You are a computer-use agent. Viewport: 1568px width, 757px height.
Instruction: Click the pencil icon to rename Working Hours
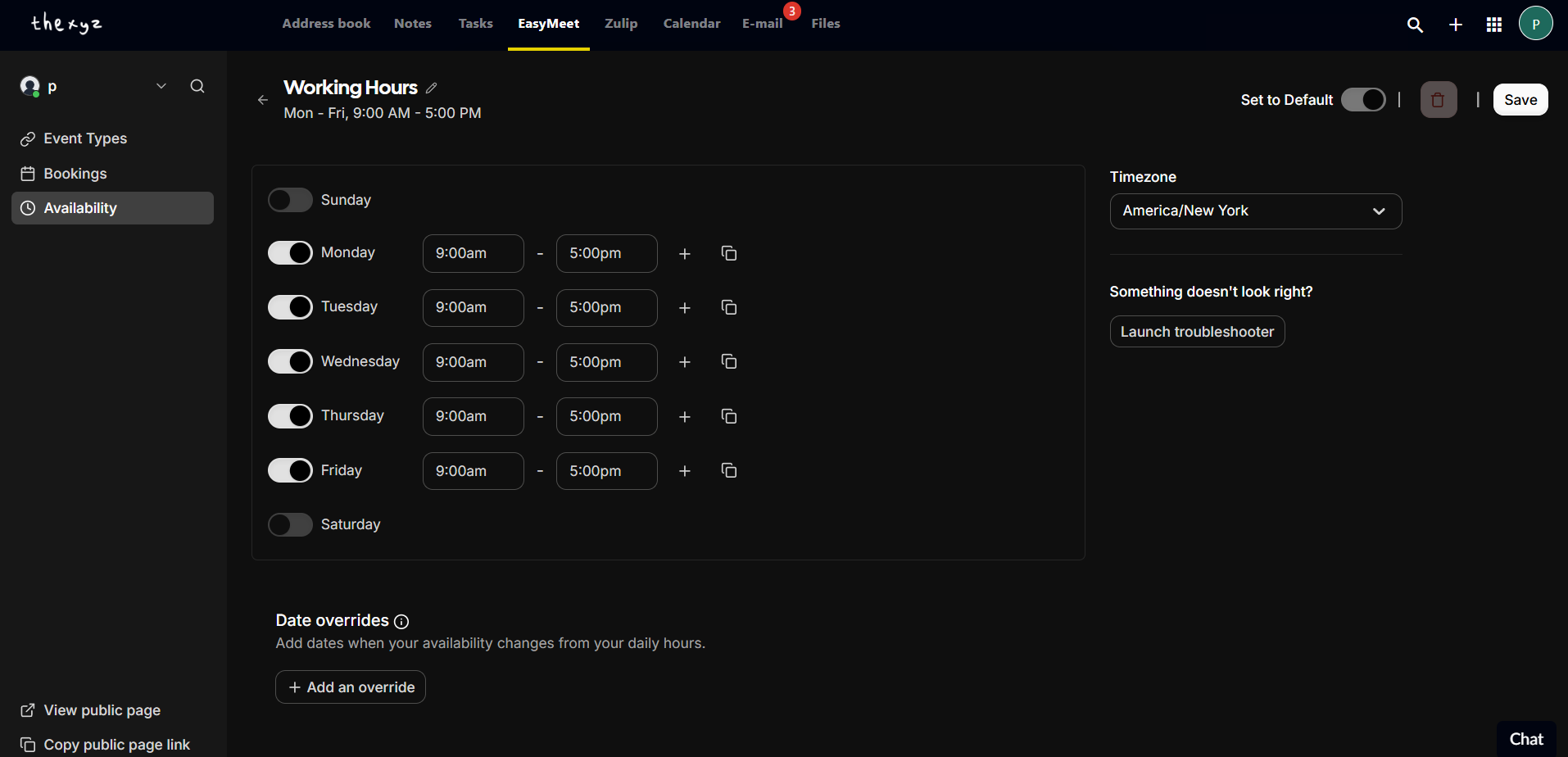(x=432, y=88)
